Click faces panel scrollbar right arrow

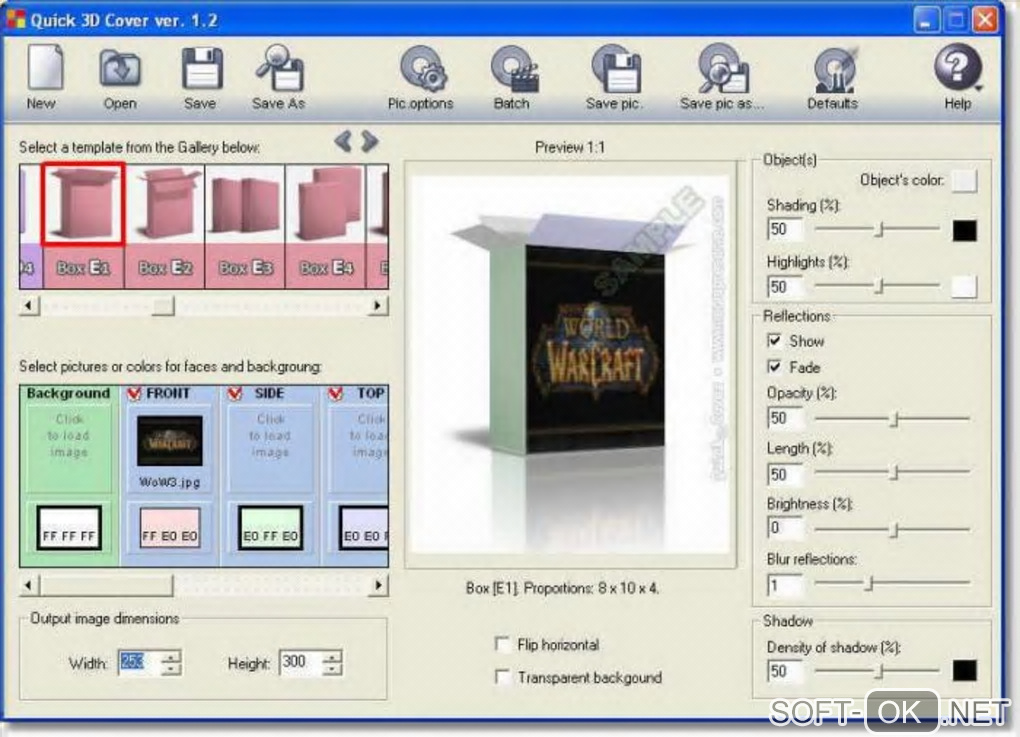click(x=379, y=585)
